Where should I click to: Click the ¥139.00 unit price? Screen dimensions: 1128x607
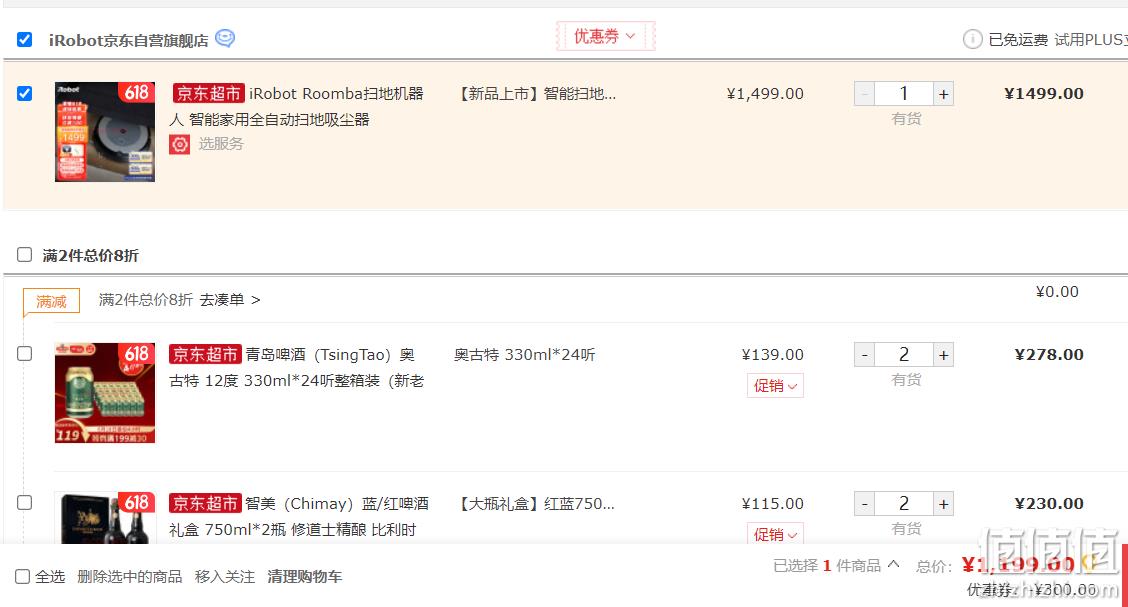[773, 355]
